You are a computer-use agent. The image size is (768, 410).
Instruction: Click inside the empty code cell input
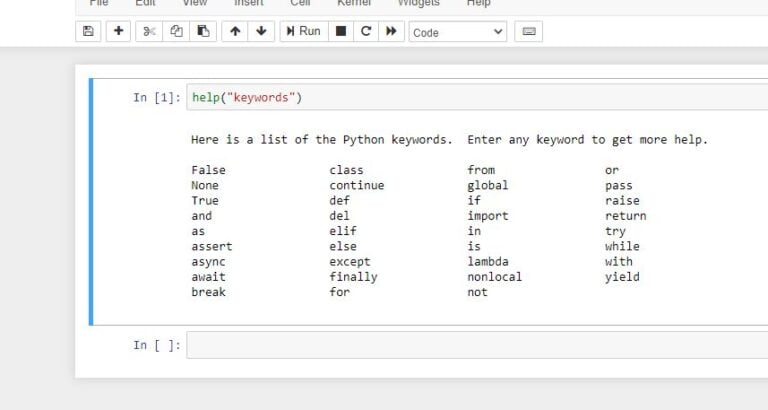[477, 345]
